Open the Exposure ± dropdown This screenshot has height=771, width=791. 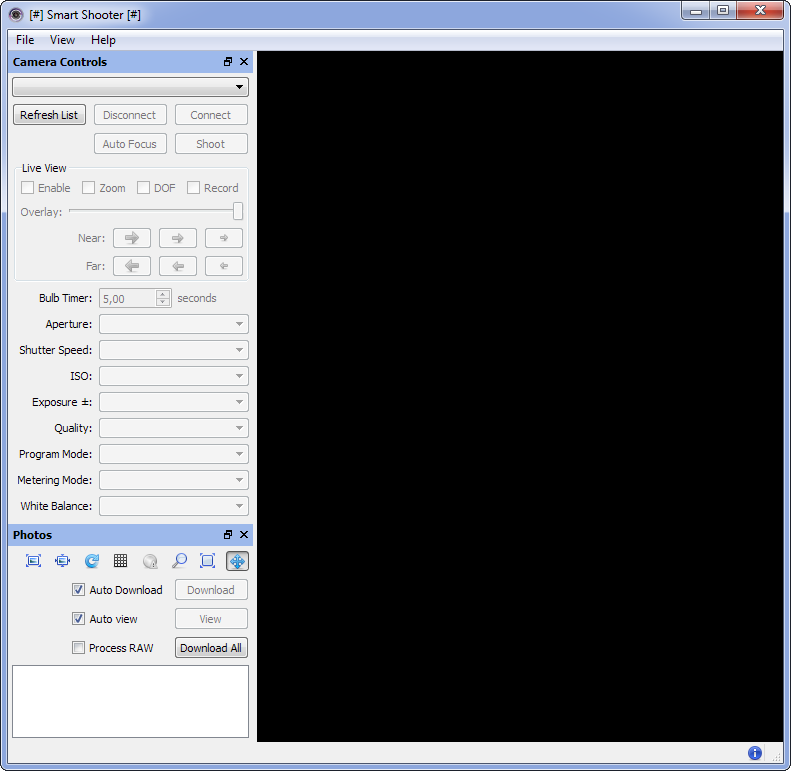[x=174, y=402]
